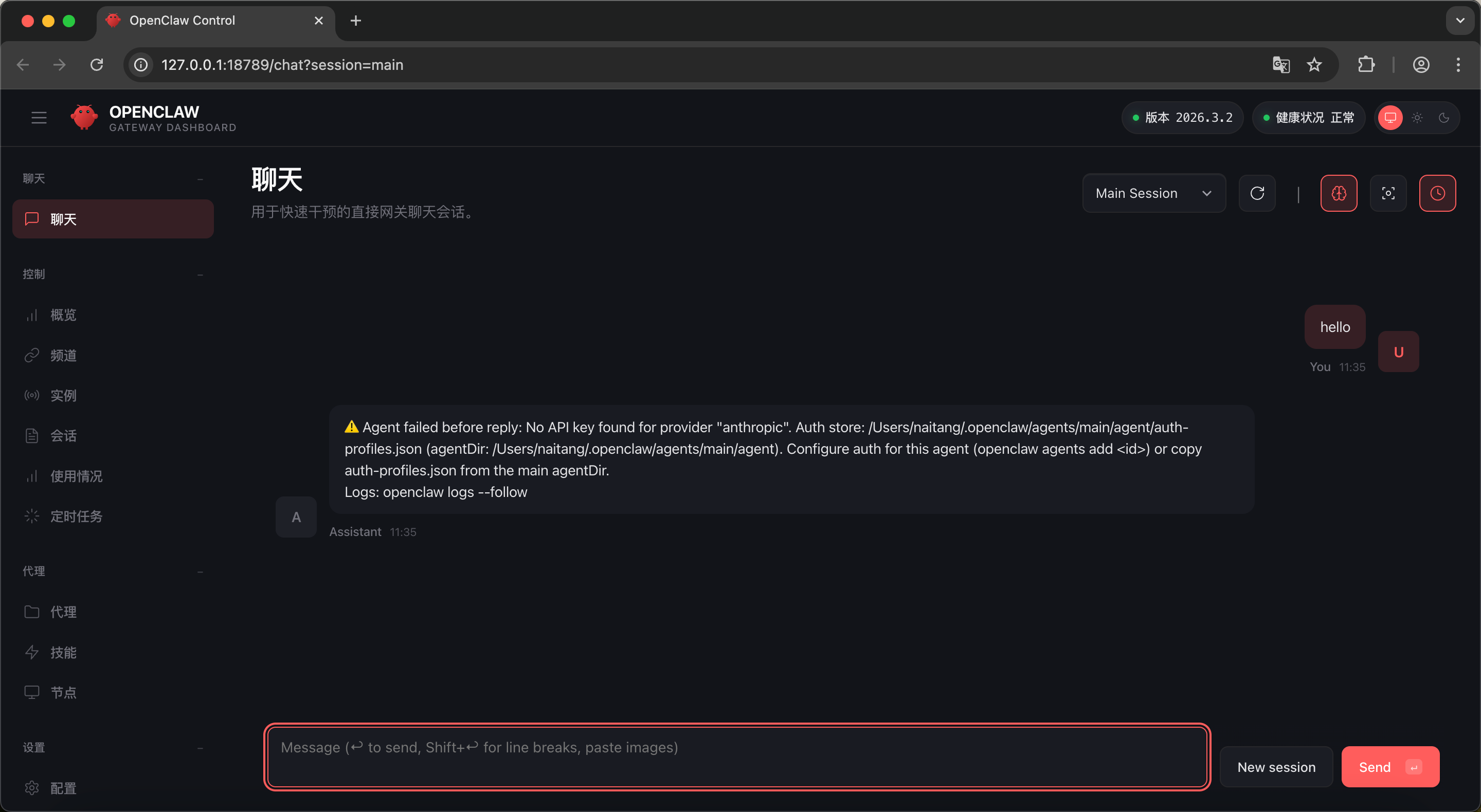Click the browser translate page icon
The height and width of the screenshot is (812, 1481).
[x=1280, y=65]
